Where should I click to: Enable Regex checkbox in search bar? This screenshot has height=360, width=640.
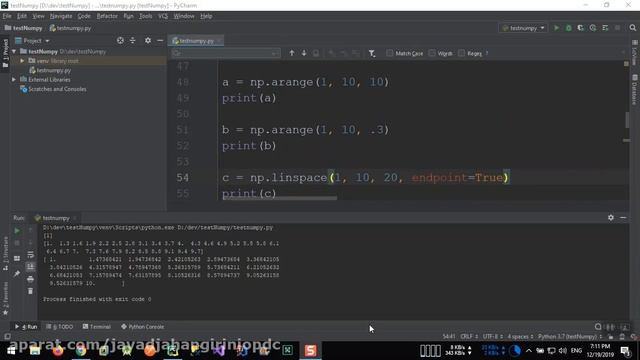[461, 53]
